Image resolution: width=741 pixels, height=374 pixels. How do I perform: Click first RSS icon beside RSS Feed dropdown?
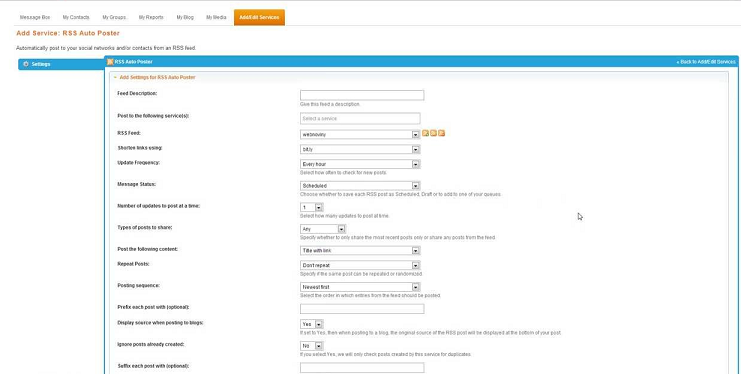click(425, 133)
